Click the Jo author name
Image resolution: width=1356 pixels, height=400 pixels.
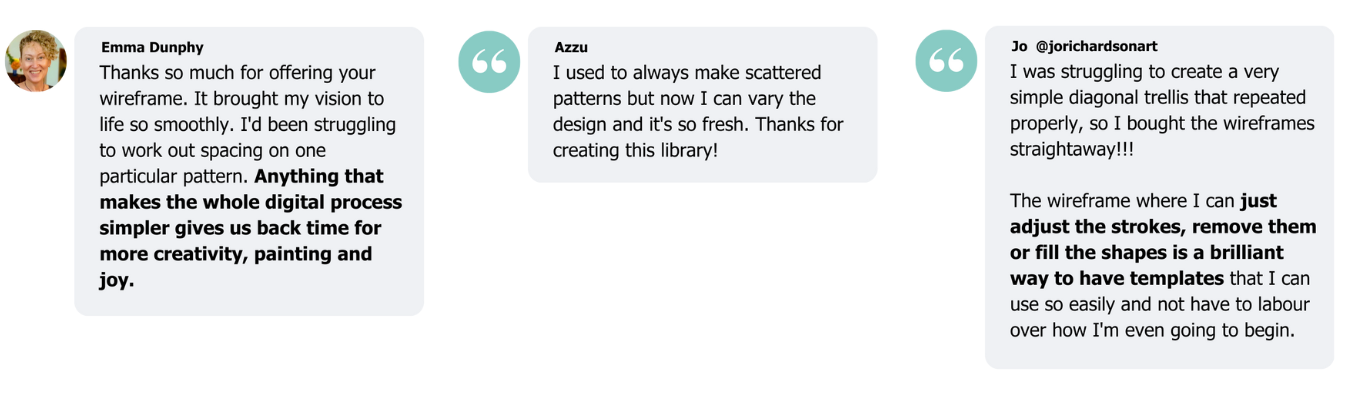(x=1019, y=47)
